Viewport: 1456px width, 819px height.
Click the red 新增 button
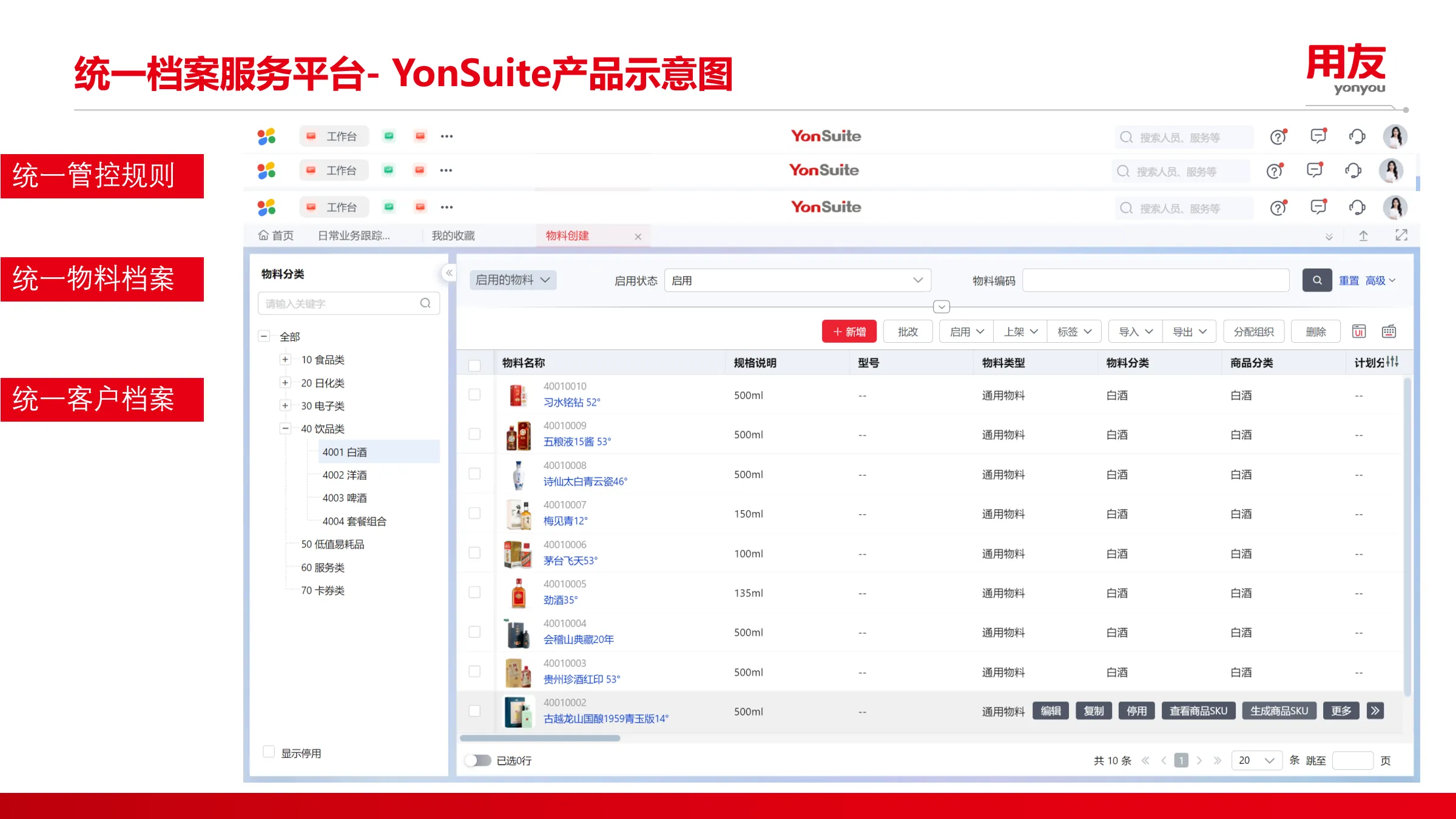(x=849, y=332)
